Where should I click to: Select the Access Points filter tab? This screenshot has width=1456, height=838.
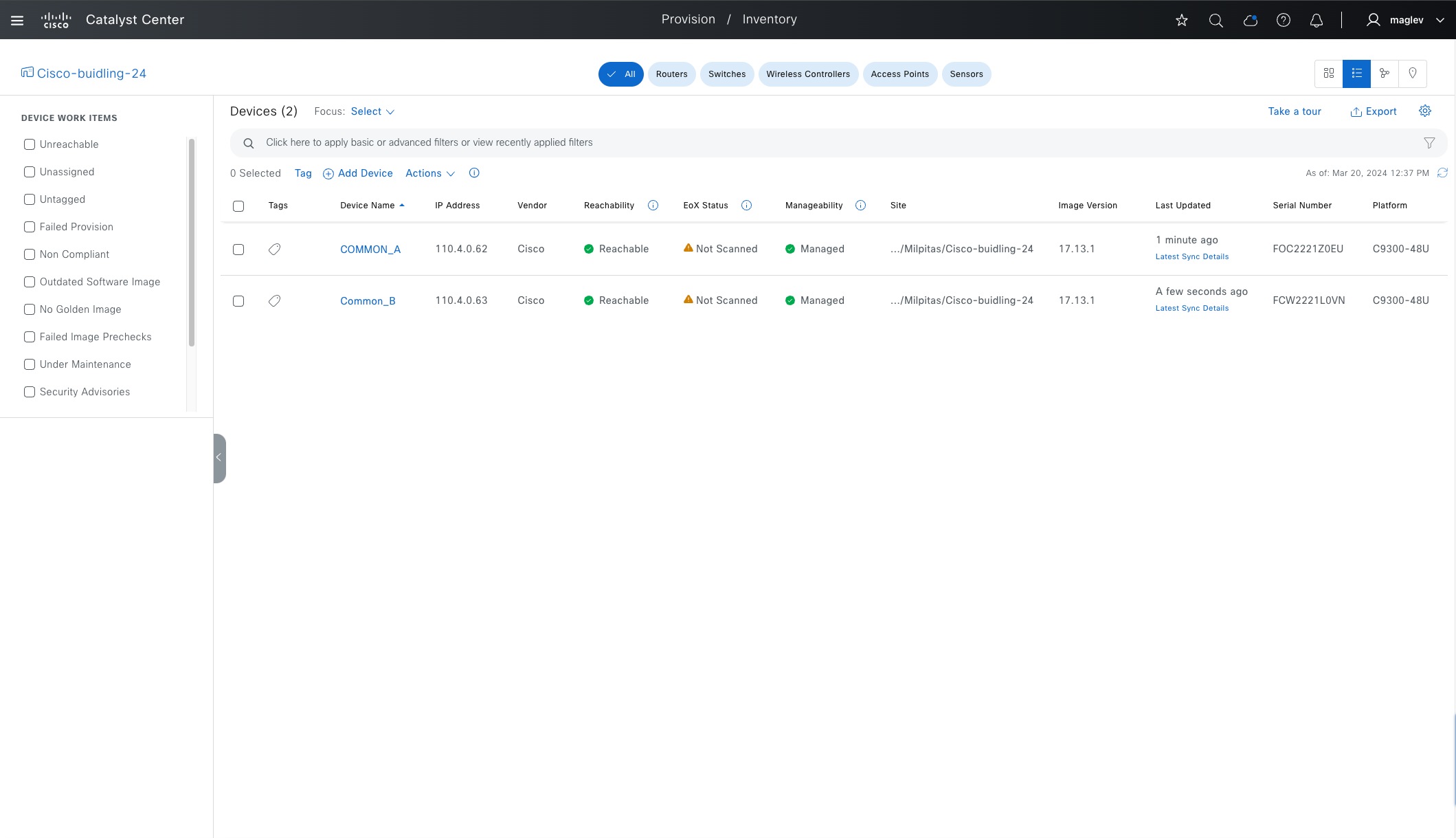pyautogui.click(x=899, y=74)
